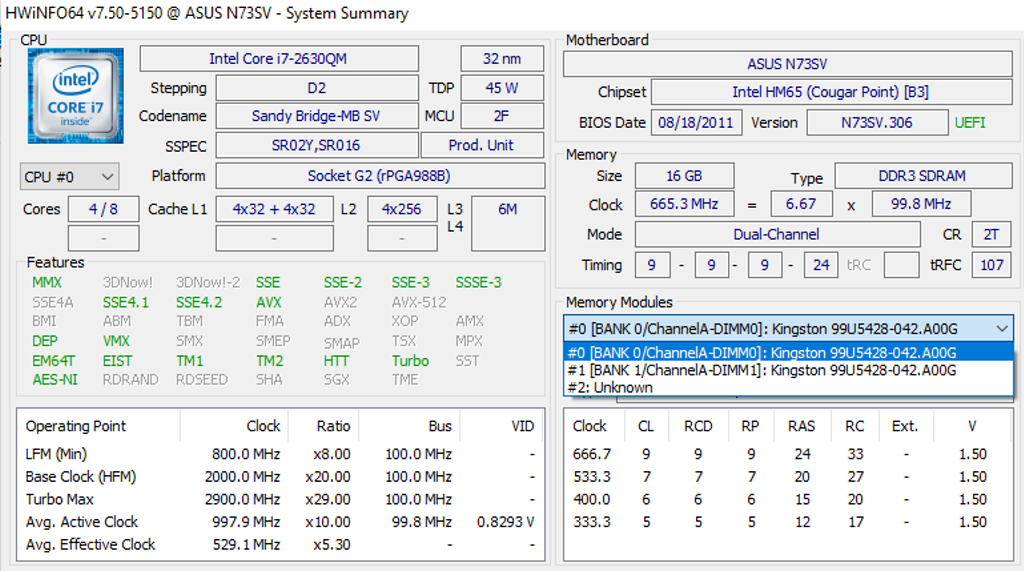Click the SSE4.2 feature label
Screen dimensions: 1024x571
click(199, 302)
